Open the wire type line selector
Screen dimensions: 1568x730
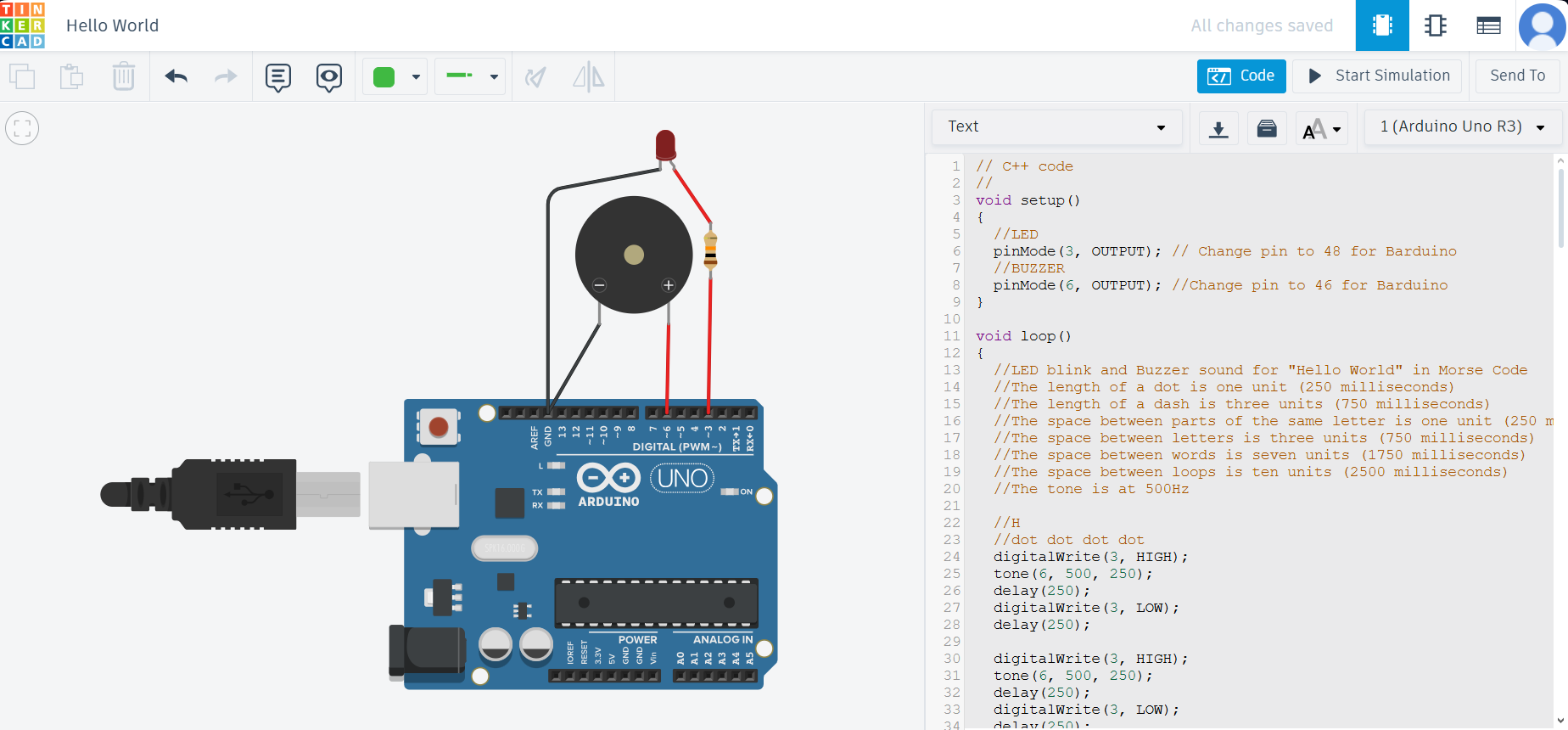tap(470, 76)
